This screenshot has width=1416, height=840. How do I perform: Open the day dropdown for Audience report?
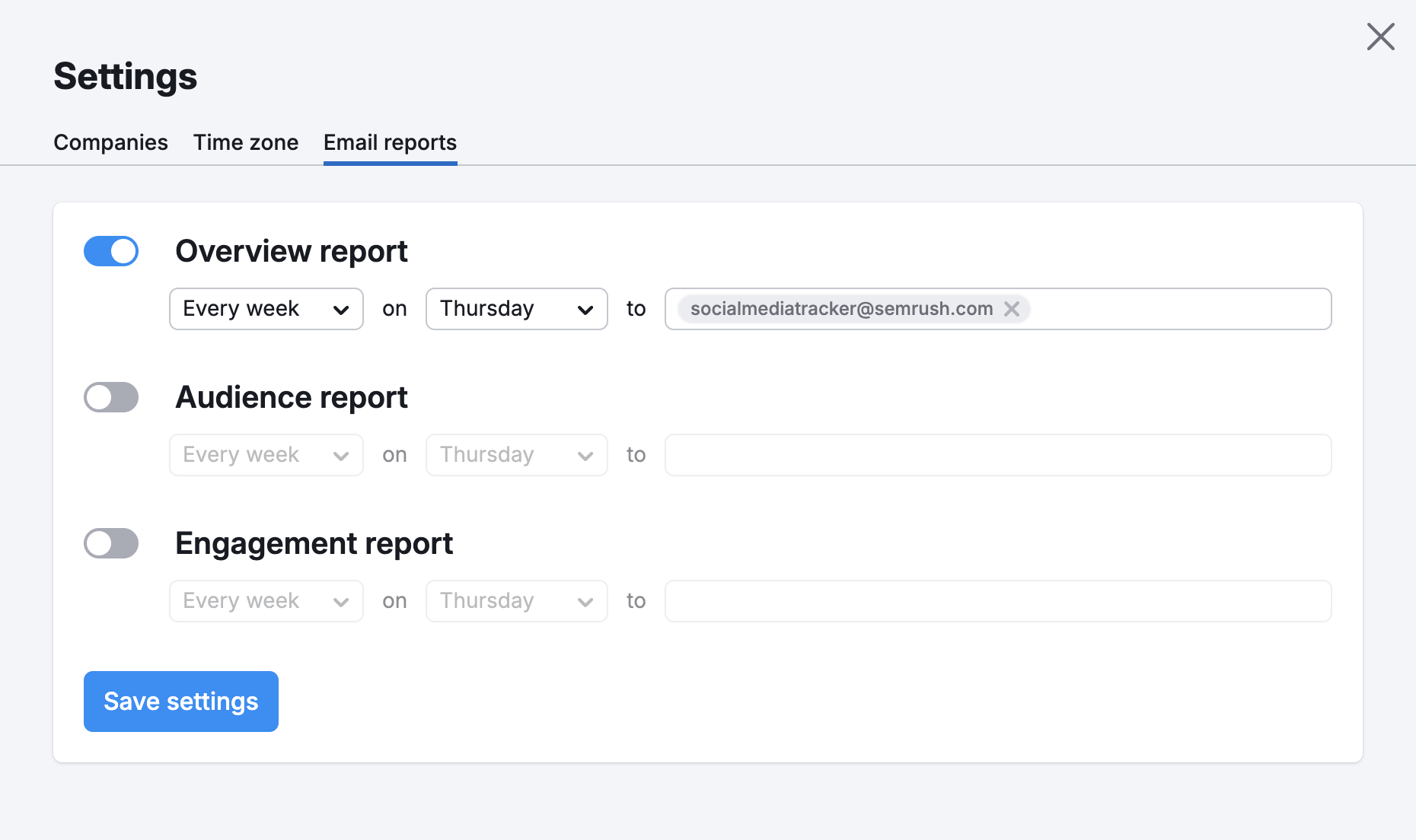pyautogui.click(x=516, y=454)
